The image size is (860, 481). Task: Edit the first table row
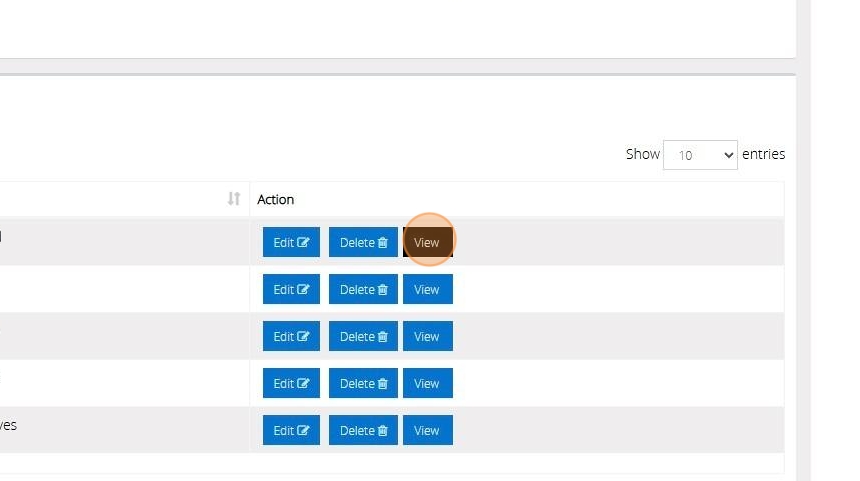click(291, 242)
